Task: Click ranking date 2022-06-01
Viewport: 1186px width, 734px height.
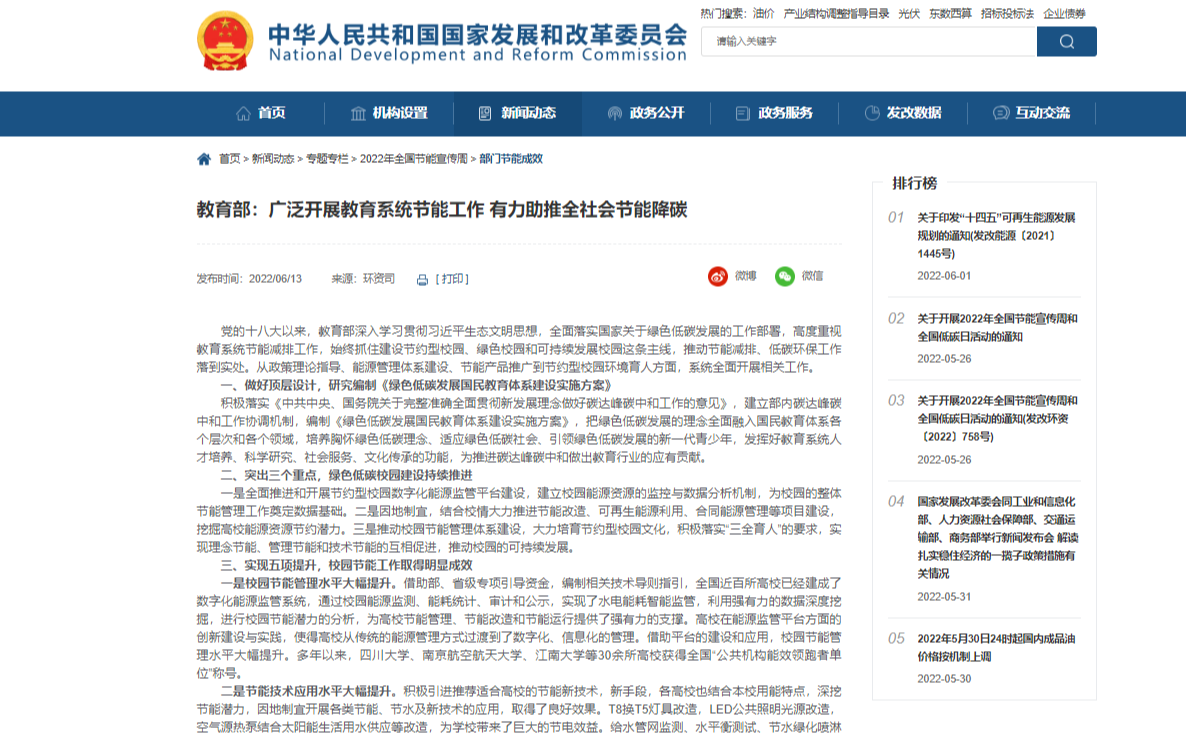Action: tap(944, 276)
